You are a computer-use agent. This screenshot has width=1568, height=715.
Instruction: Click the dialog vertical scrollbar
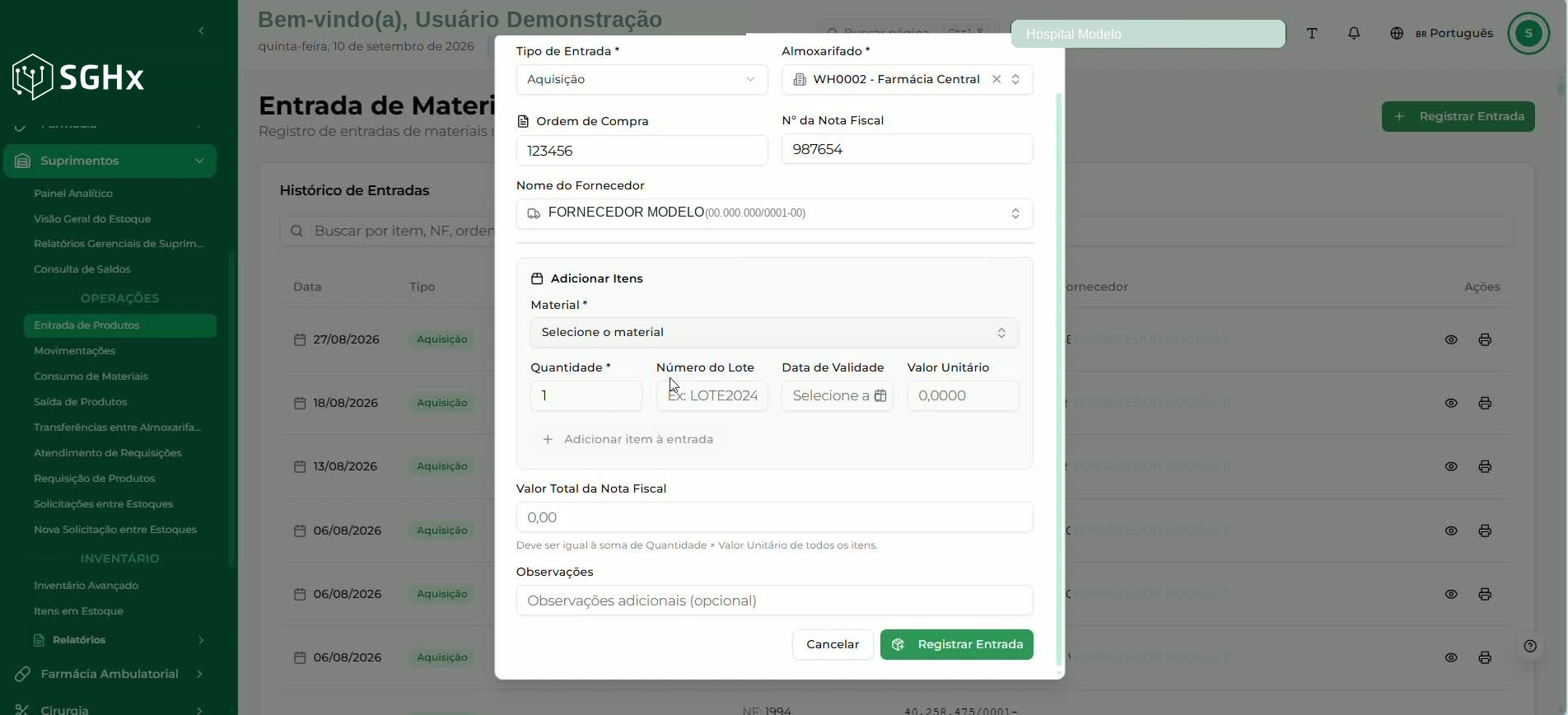(x=1059, y=379)
